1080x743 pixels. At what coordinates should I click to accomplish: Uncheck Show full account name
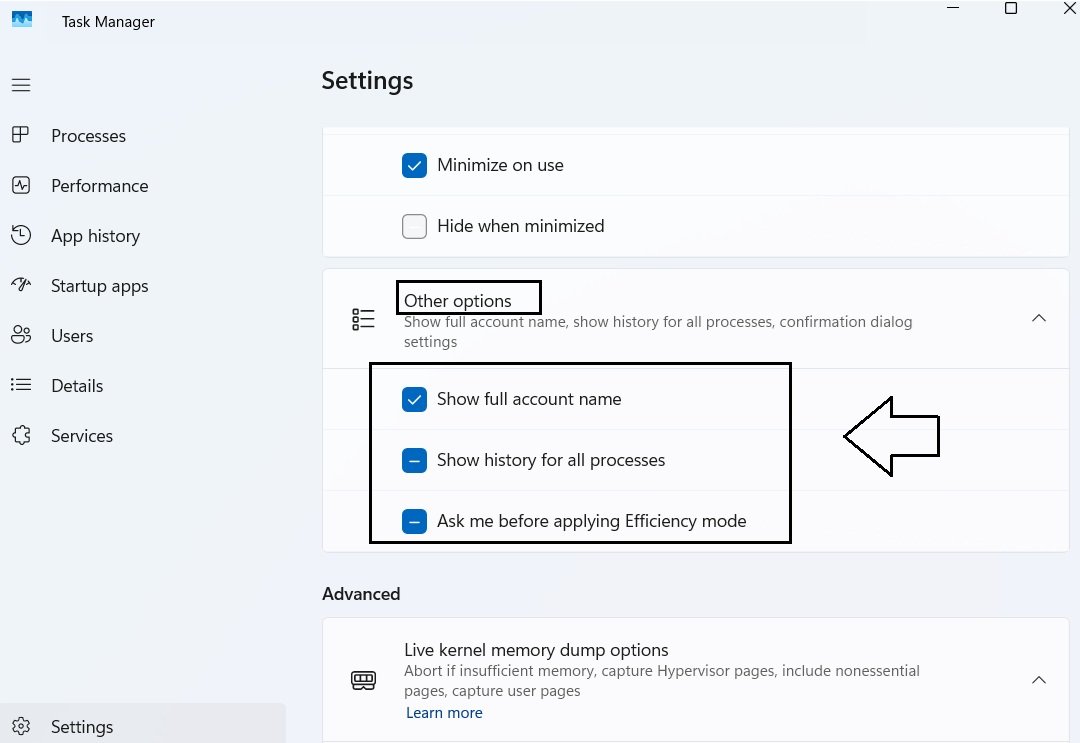(x=414, y=399)
